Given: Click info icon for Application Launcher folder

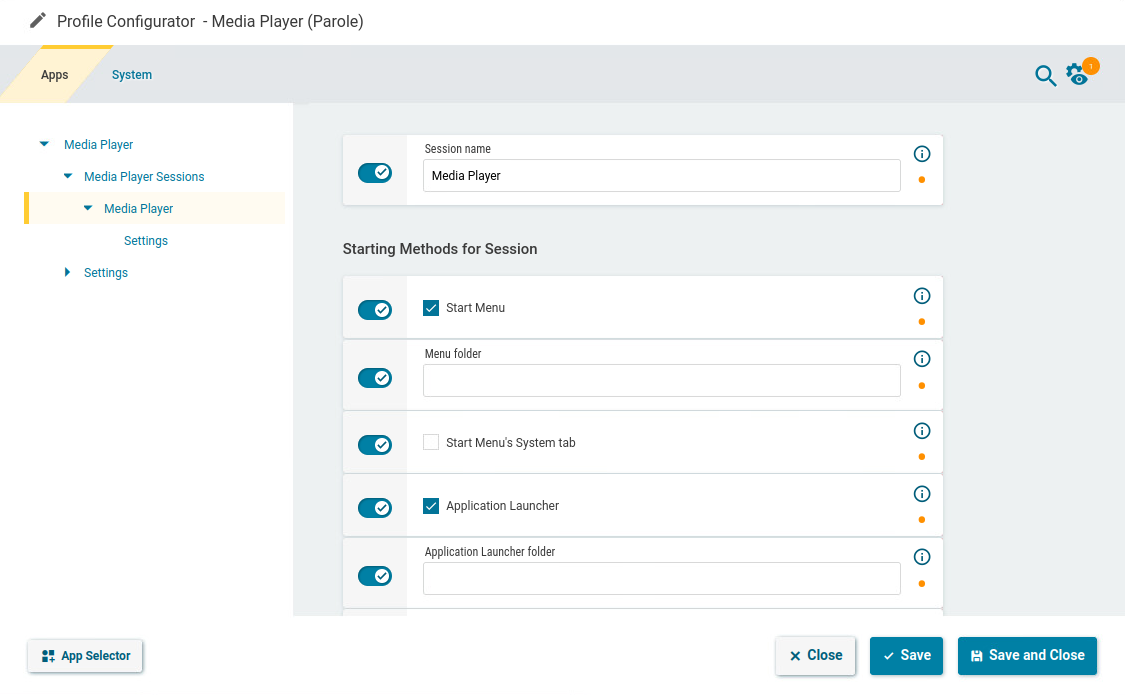Looking at the screenshot, I should click(x=922, y=557).
